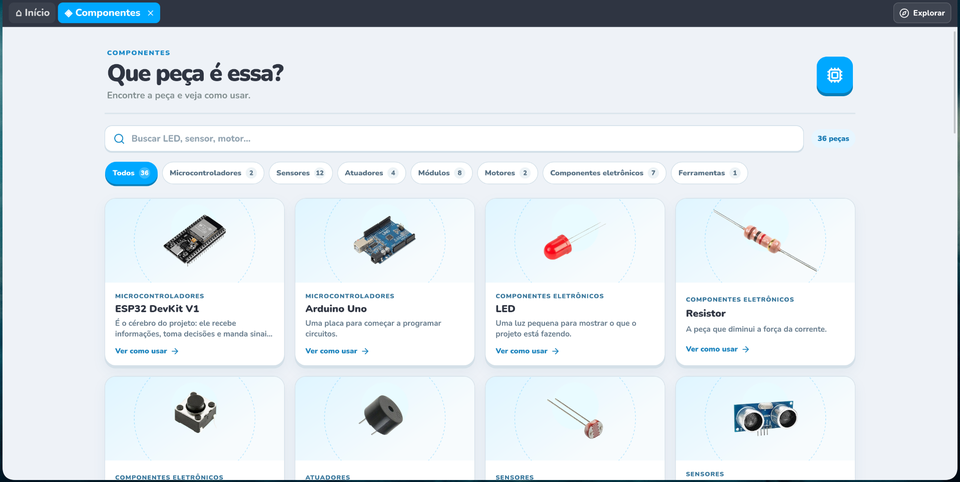Open the red LED image
Image resolution: width=960 pixels, height=482 pixels.
coord(574,241)
